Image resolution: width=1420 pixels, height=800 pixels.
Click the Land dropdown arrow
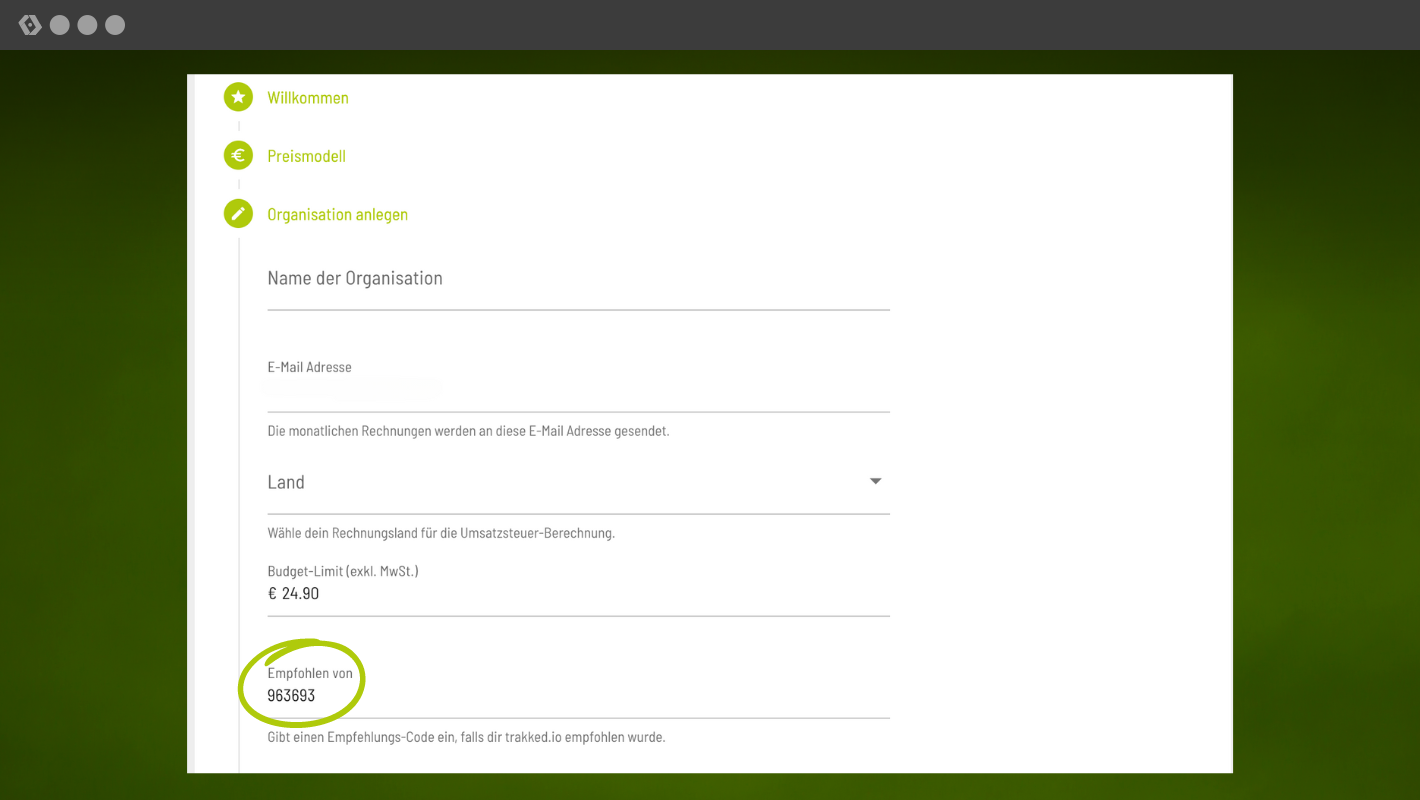coord(875,482)
